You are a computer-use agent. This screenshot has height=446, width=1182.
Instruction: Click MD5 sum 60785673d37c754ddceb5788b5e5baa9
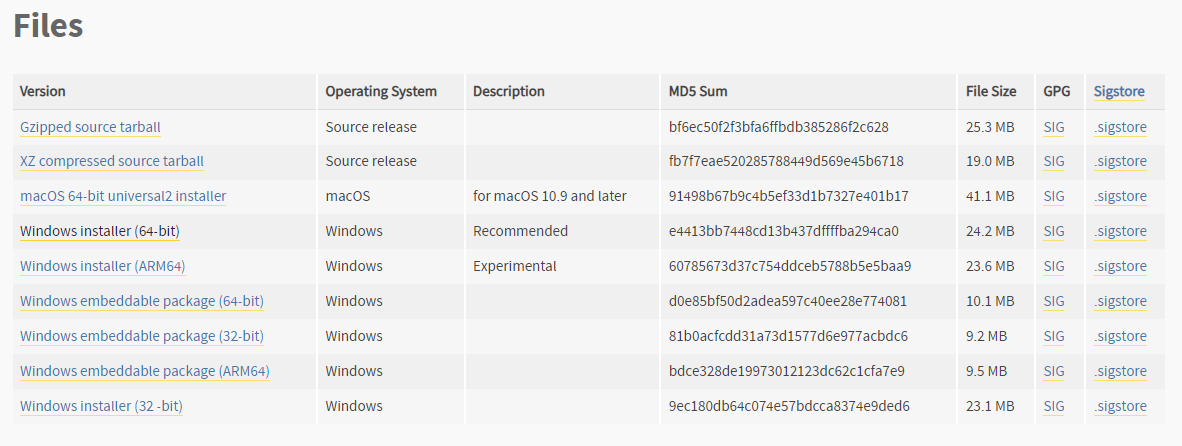(x=790, y=266)
